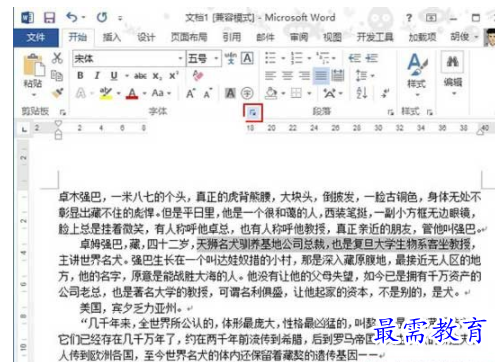Toggle Center alignment button
The image size is (495, 362).
click(x=287, y=76)
